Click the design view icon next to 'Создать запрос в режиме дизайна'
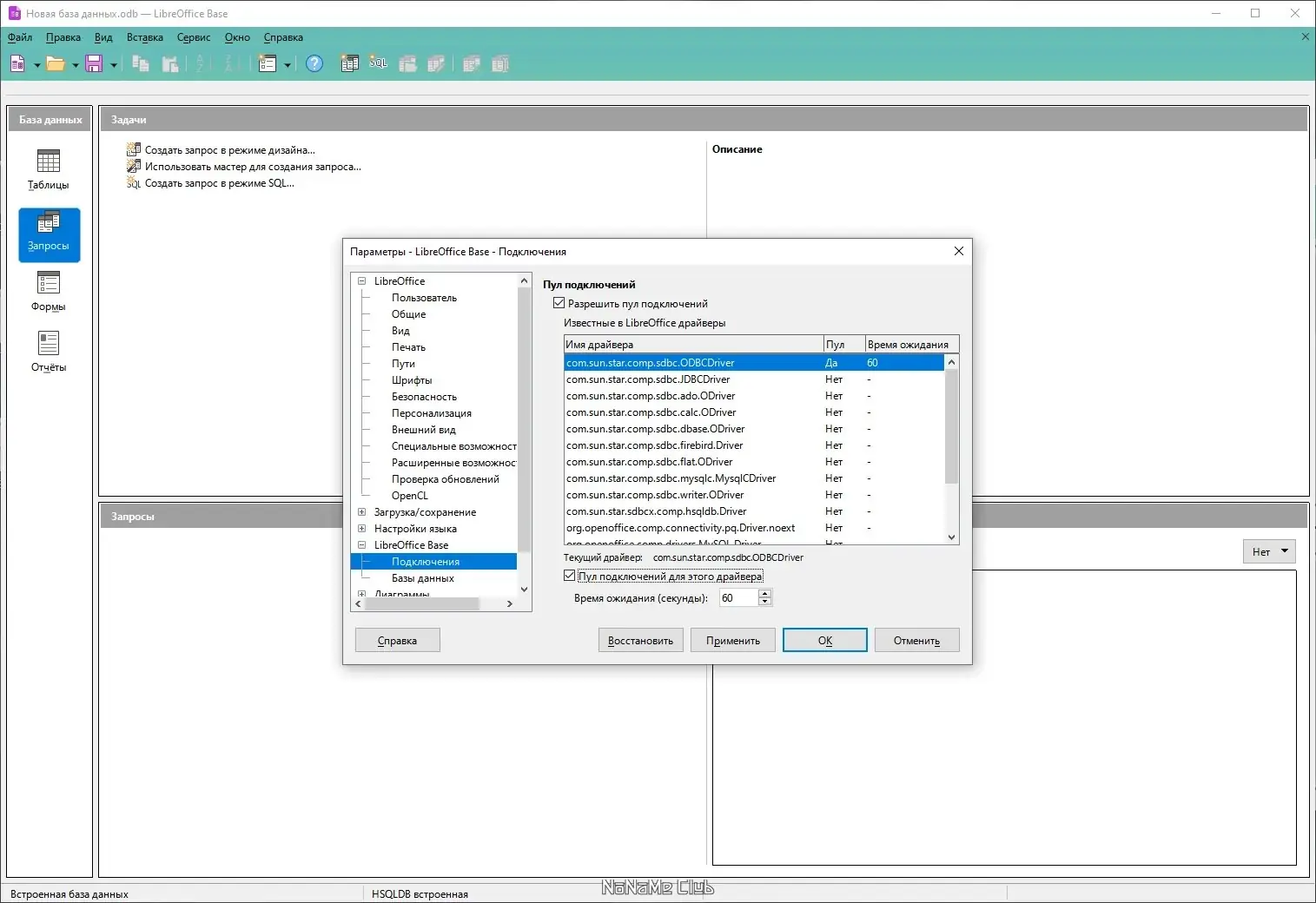This screenshot has height=903, width=1316. [x=133, y=149]
